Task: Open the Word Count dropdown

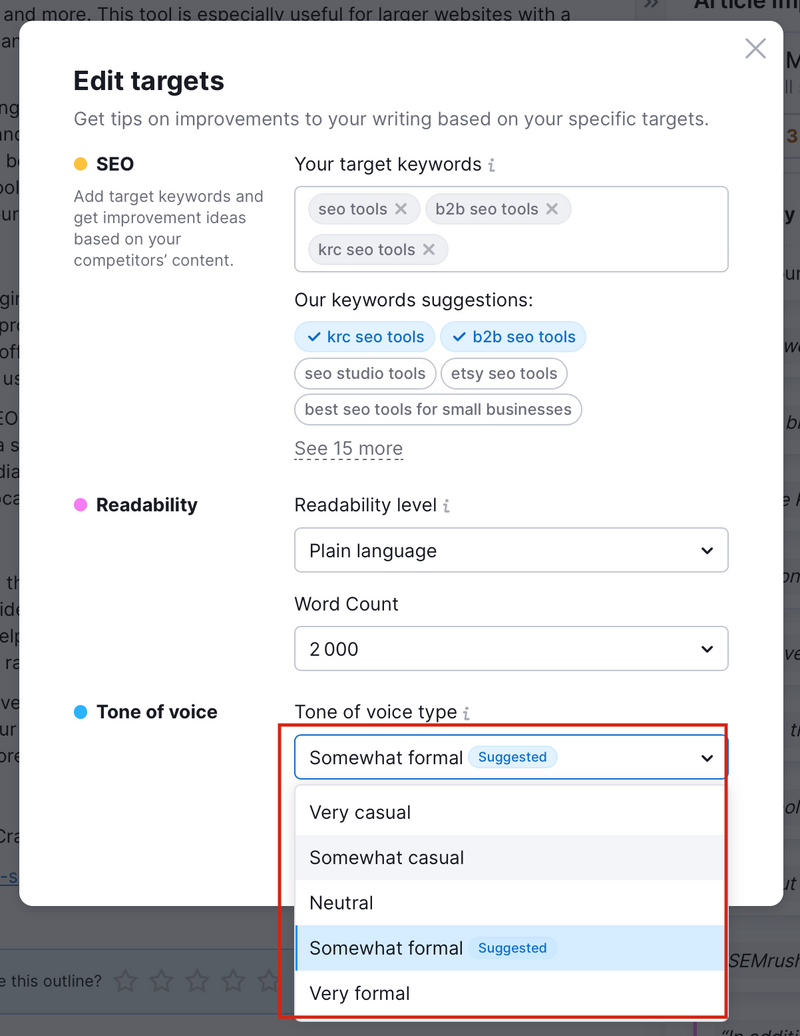Action: click(x=511, y=649)
